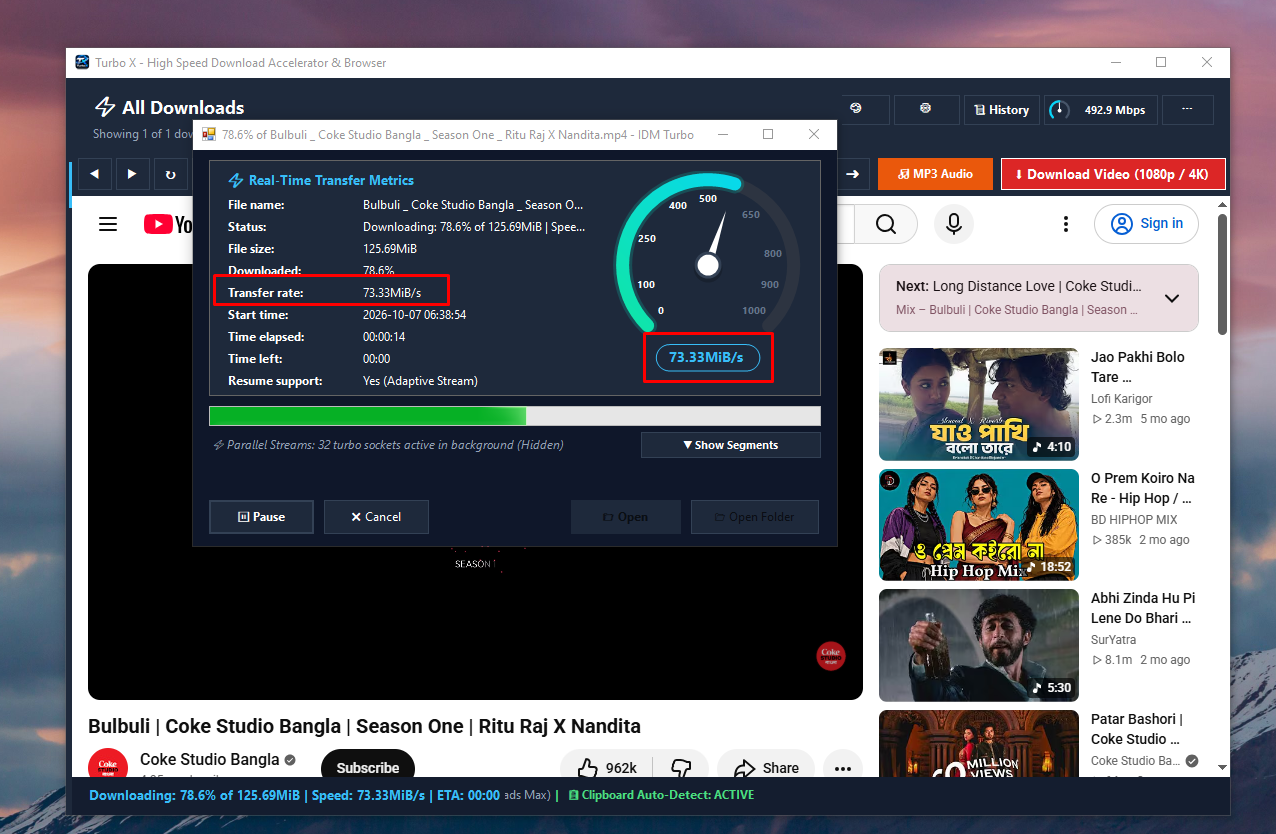Click the bottom status bar download progress text
This screenshot has width=1276, height=834.
point(294,795)
